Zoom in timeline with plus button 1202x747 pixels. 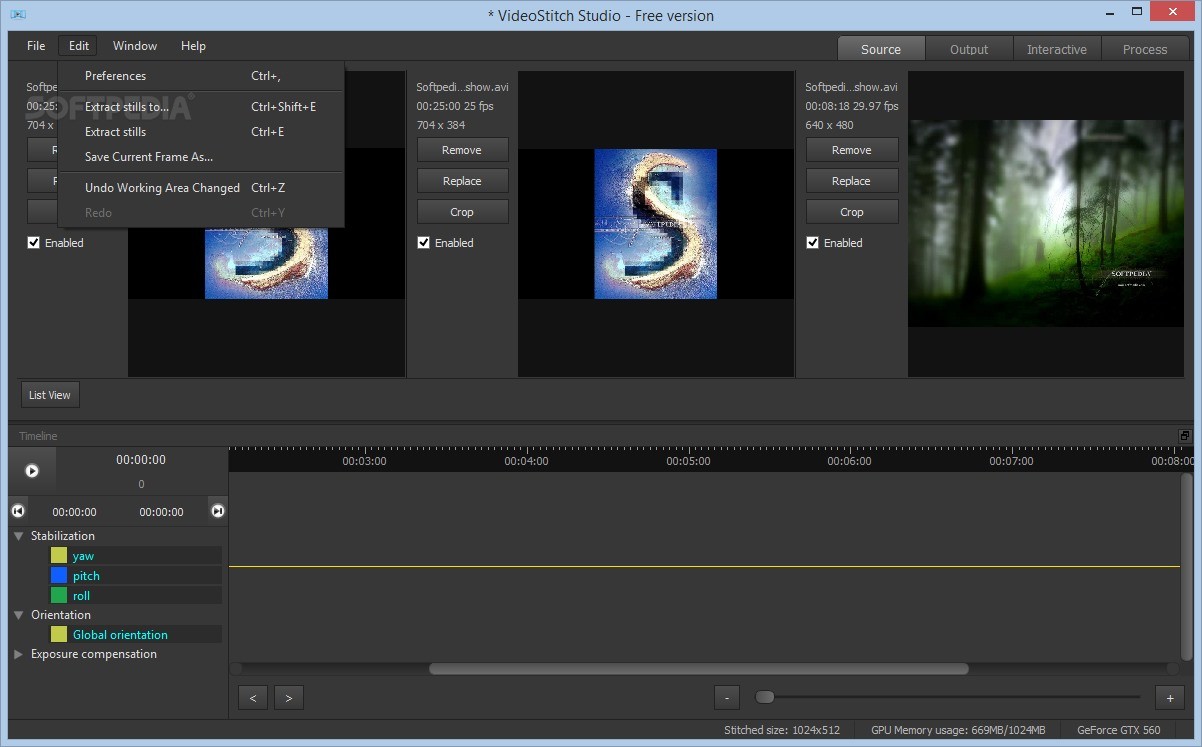pos(1169,698)
